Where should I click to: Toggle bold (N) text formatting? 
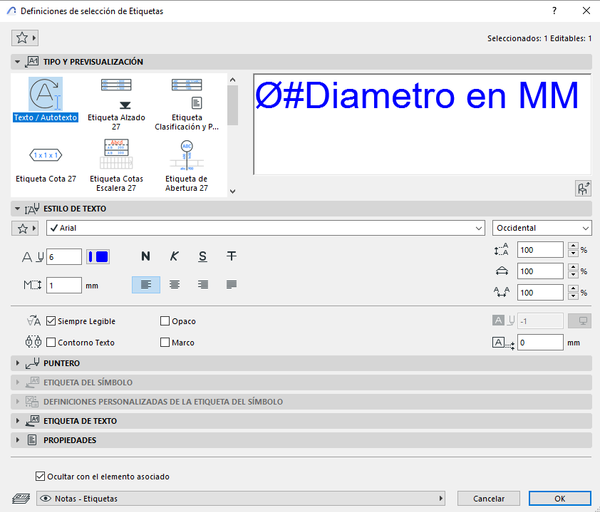click(x=145, y=256)
